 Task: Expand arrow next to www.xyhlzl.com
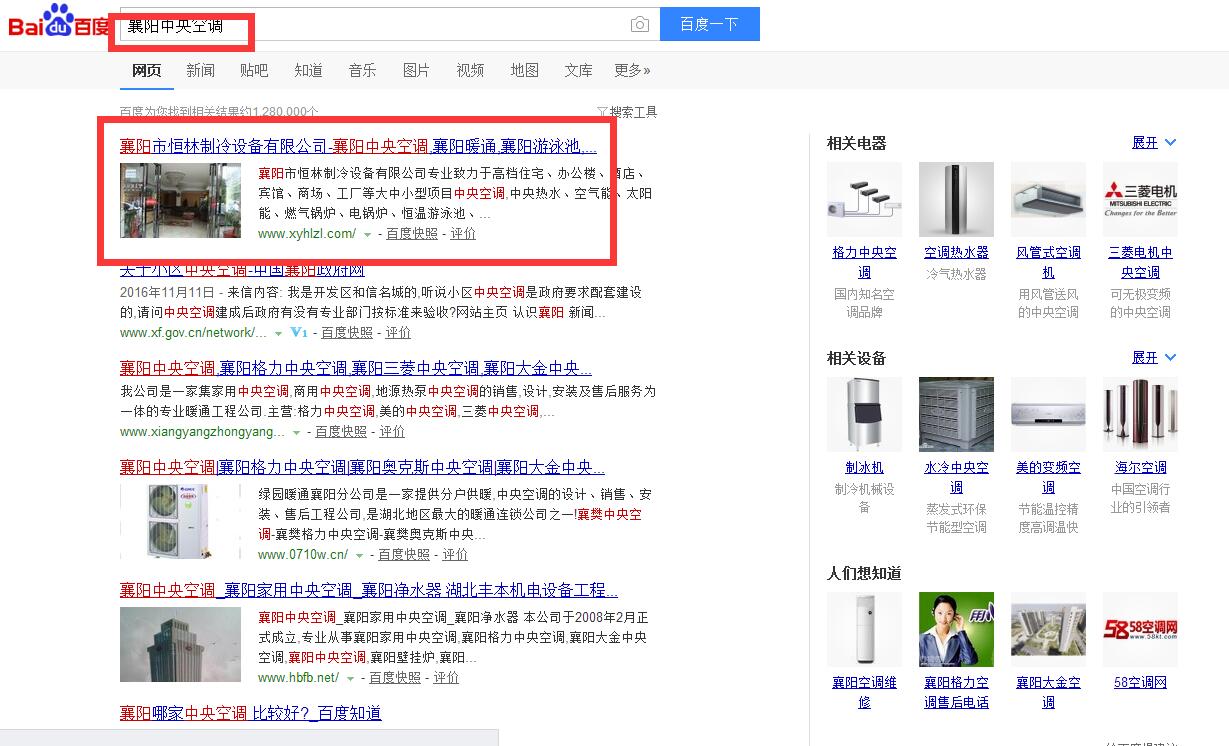[367, 235]
